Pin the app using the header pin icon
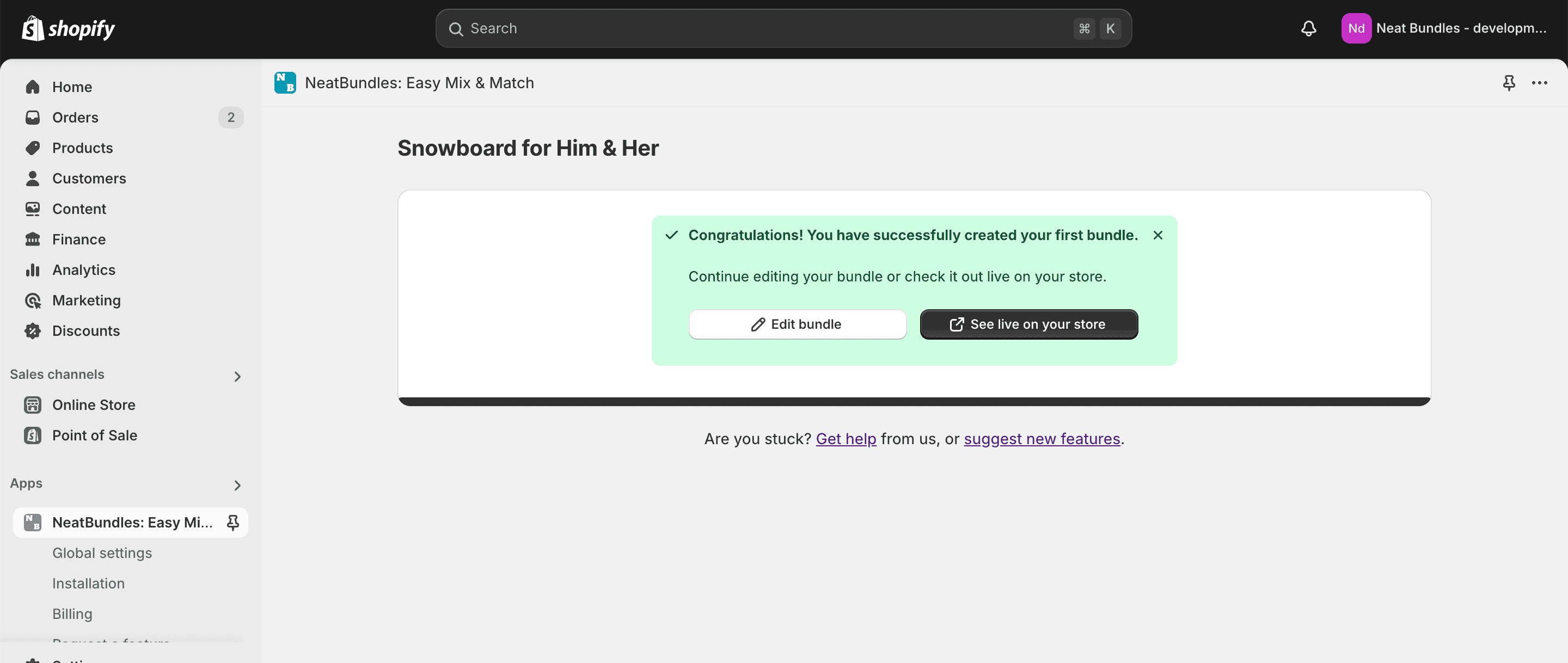The height and width of the screenshot is (663, 1568). (1508, 83)
